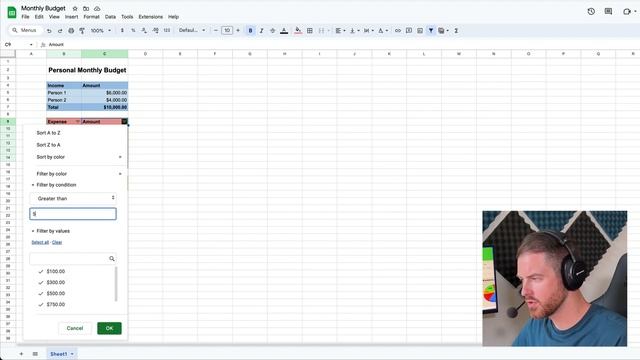Viewport: 640px width, 360px height.
Task: Click the merge cells icon
Action: pos(322,31)
